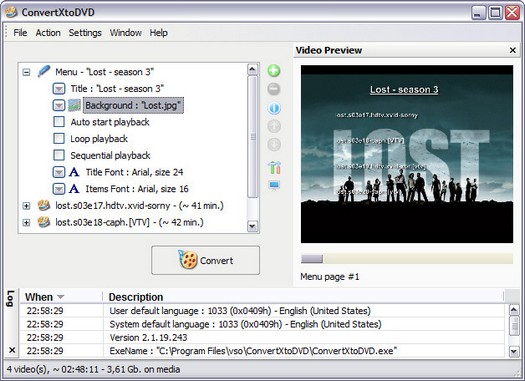Image resolution: width=525 pixels, height=381 pixels.
Task: Select Title : 'Lost - season 3' row
Action: click(117, 89)
